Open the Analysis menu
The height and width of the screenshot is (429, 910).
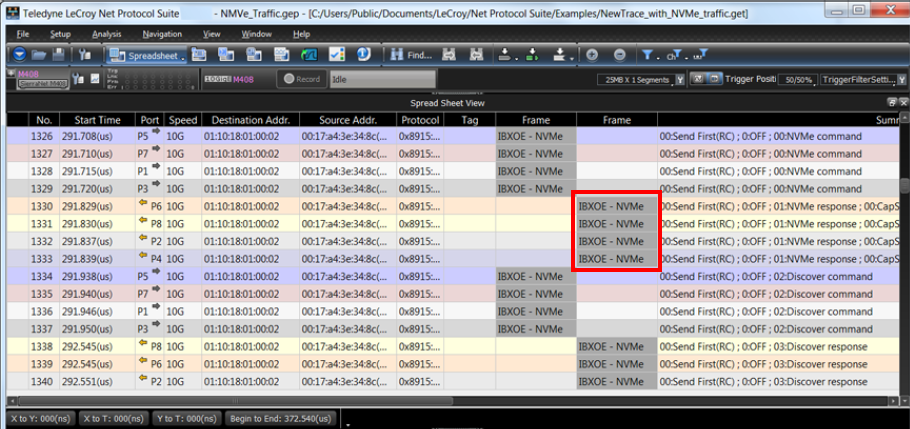(107, 34)
